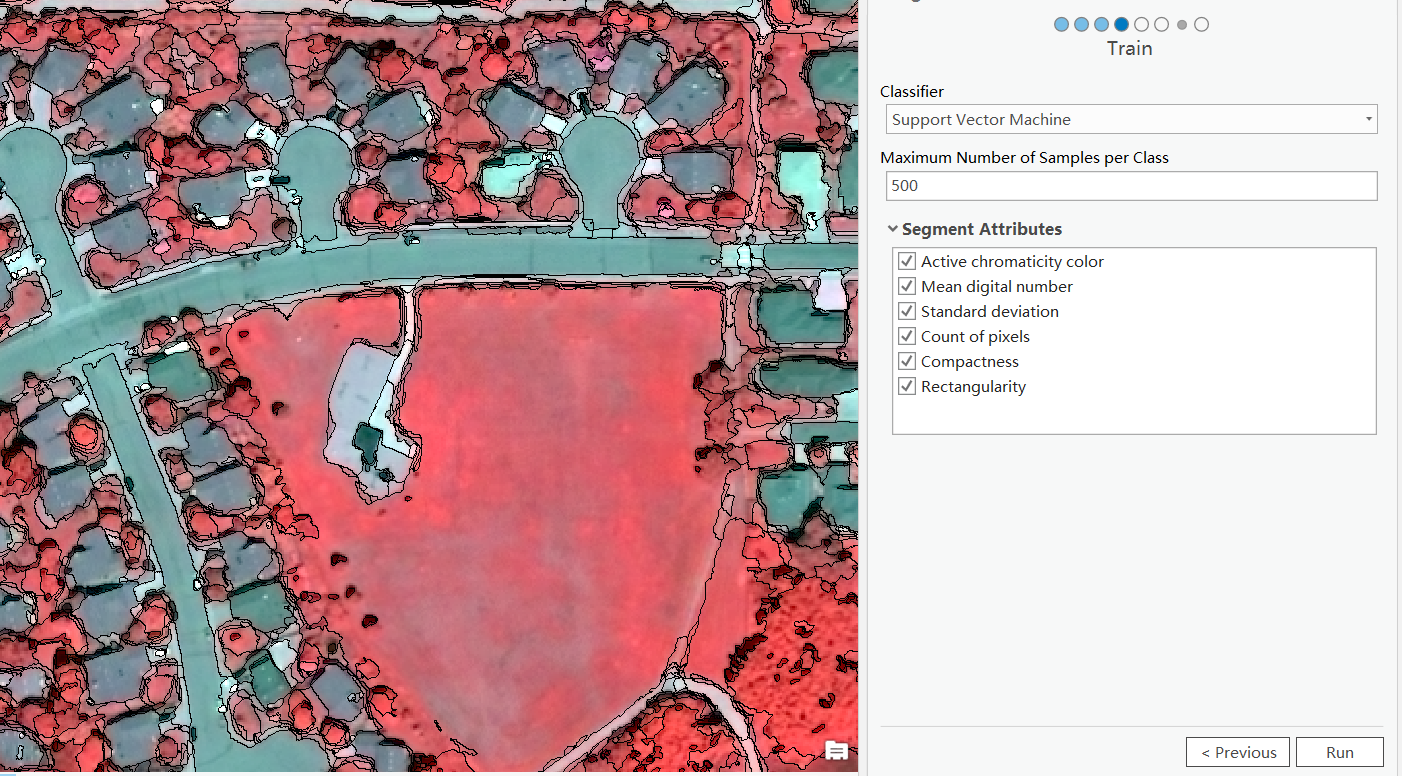Screen dimensions: 1402x776
Task: Collapse the Segment Attributes section
Action: click(x=892, y=229)
